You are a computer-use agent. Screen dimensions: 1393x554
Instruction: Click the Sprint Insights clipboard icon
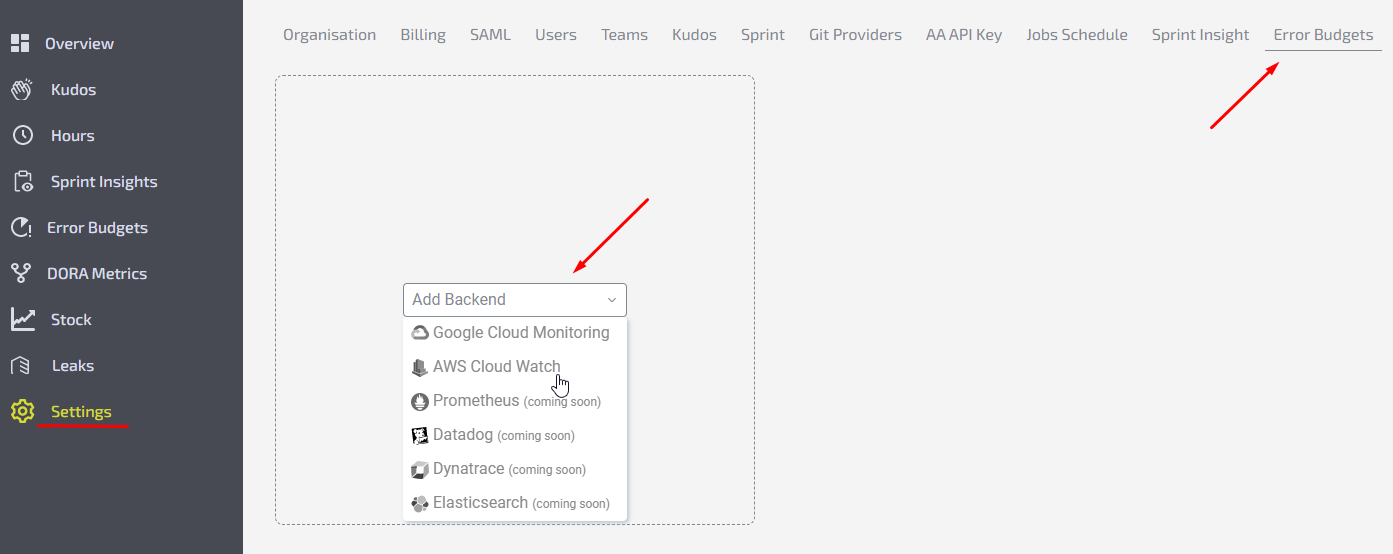click(x=22, y=181)
